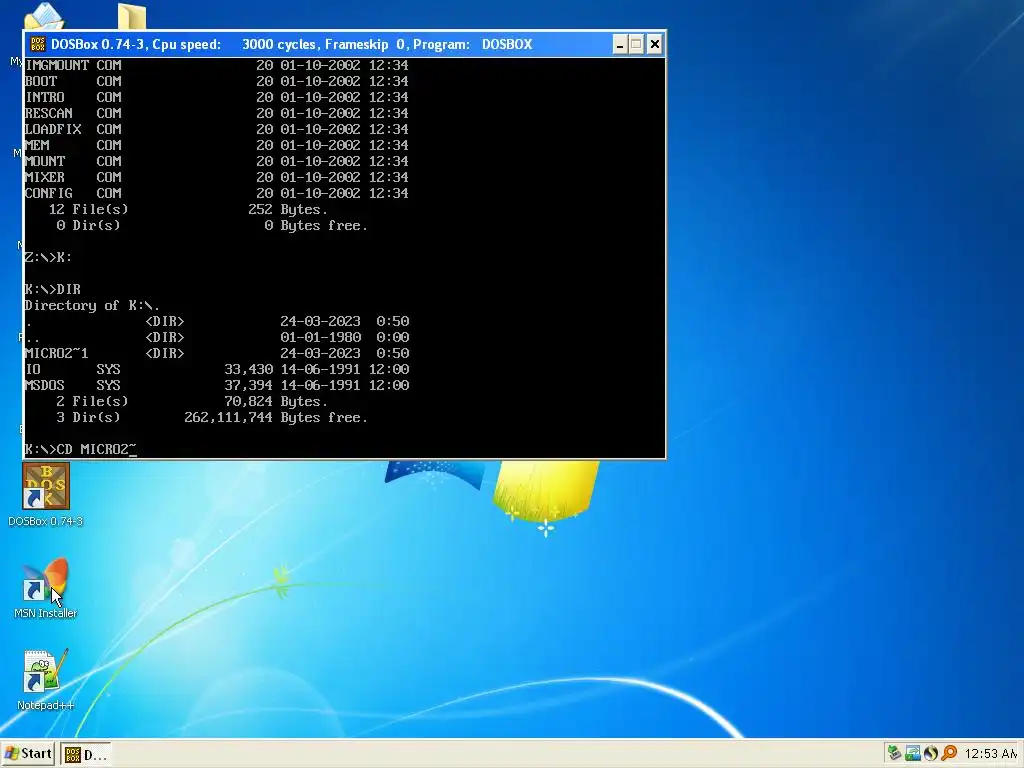Click the MIXER COM file row

coord(217,177)
